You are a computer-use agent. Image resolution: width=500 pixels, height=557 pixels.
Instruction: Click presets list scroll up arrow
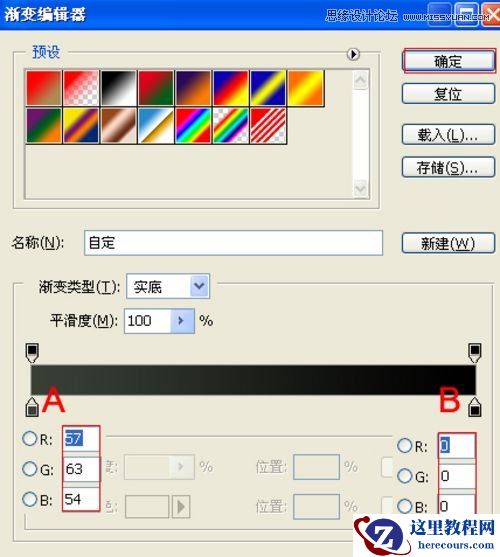[x=360, y=80]
